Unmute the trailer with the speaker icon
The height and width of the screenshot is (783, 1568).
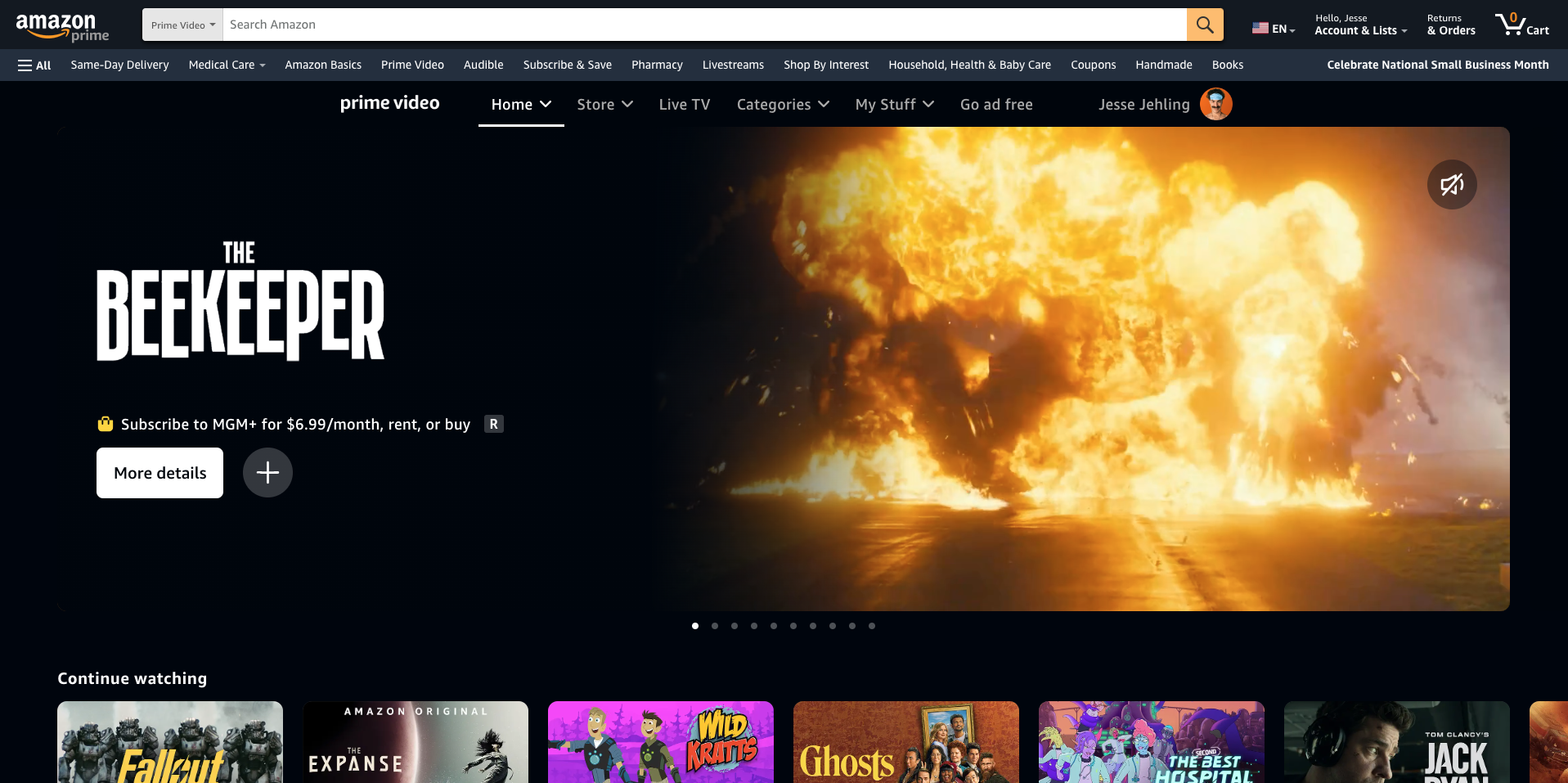pyautogui.click(x=1452, y=185)
